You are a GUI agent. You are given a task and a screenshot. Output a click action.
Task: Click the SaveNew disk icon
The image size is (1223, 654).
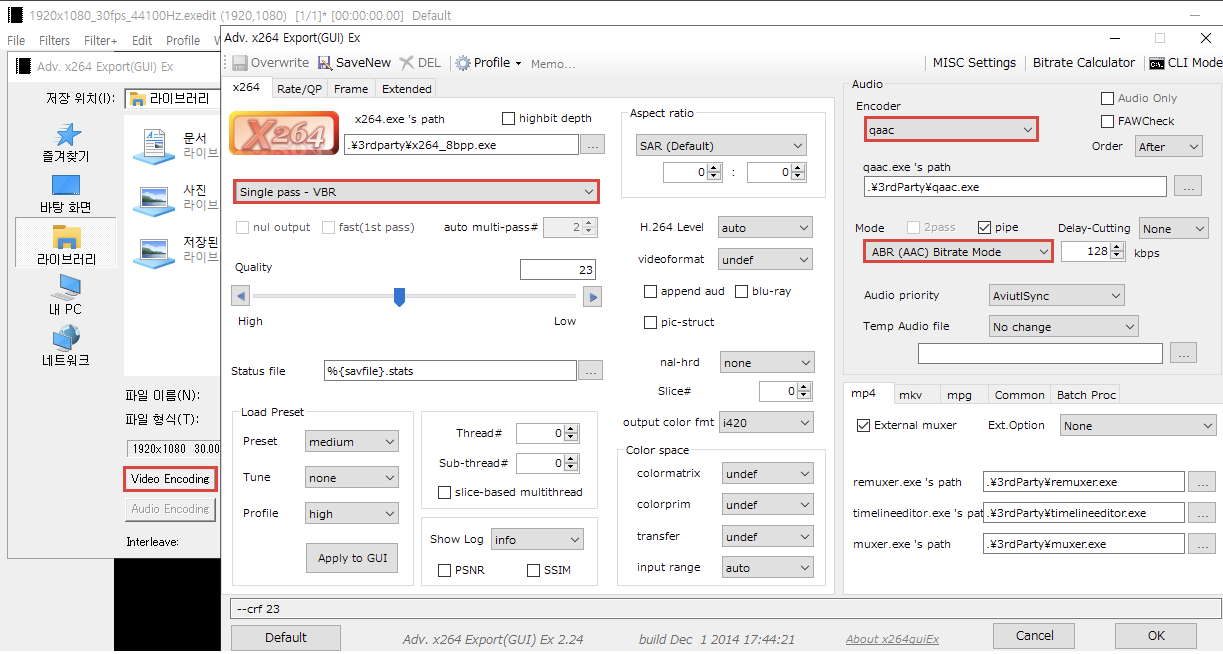(x=326, y=62)
